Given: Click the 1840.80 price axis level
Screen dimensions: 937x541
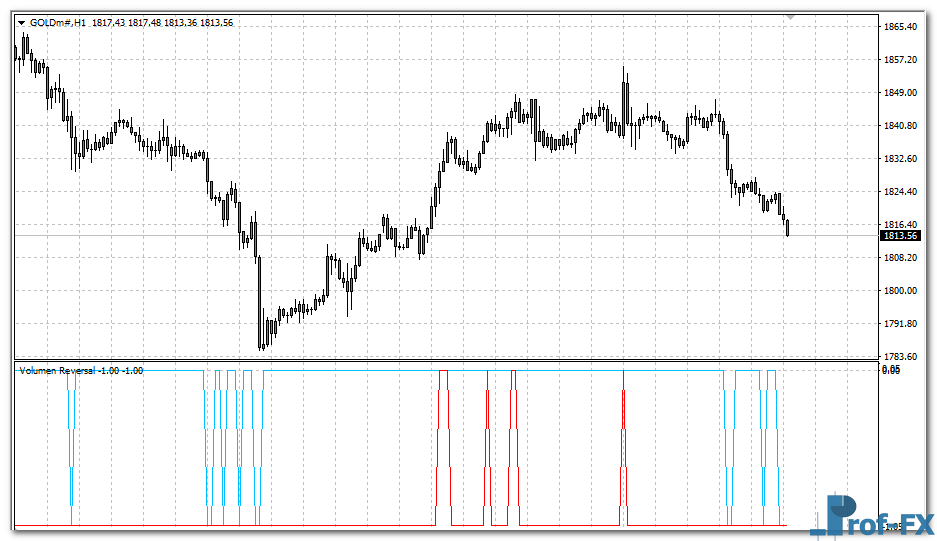Looking at the screenshot, I should click(x=900, y=126).
